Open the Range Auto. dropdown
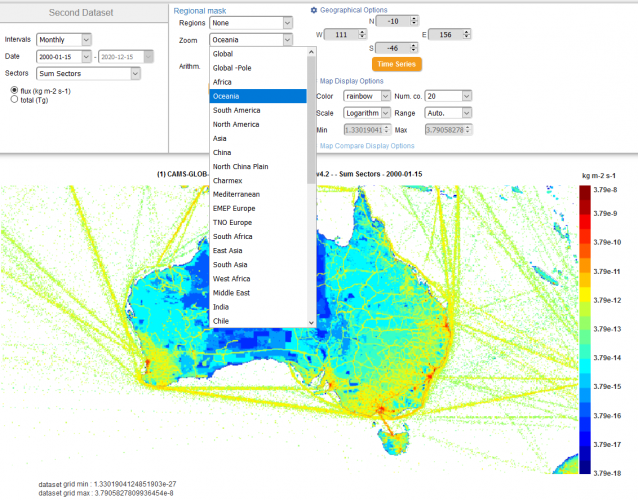 tap(448, 113)
